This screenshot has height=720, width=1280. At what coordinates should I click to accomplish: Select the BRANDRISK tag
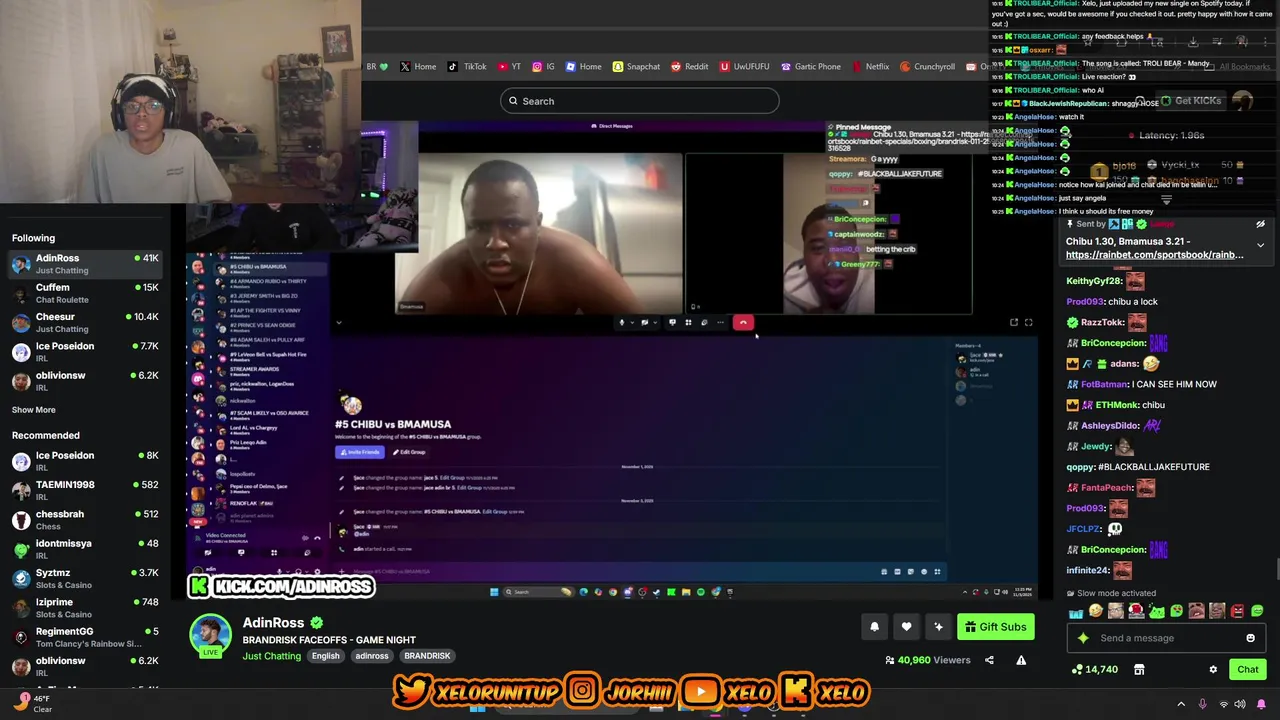pos(427,656)
